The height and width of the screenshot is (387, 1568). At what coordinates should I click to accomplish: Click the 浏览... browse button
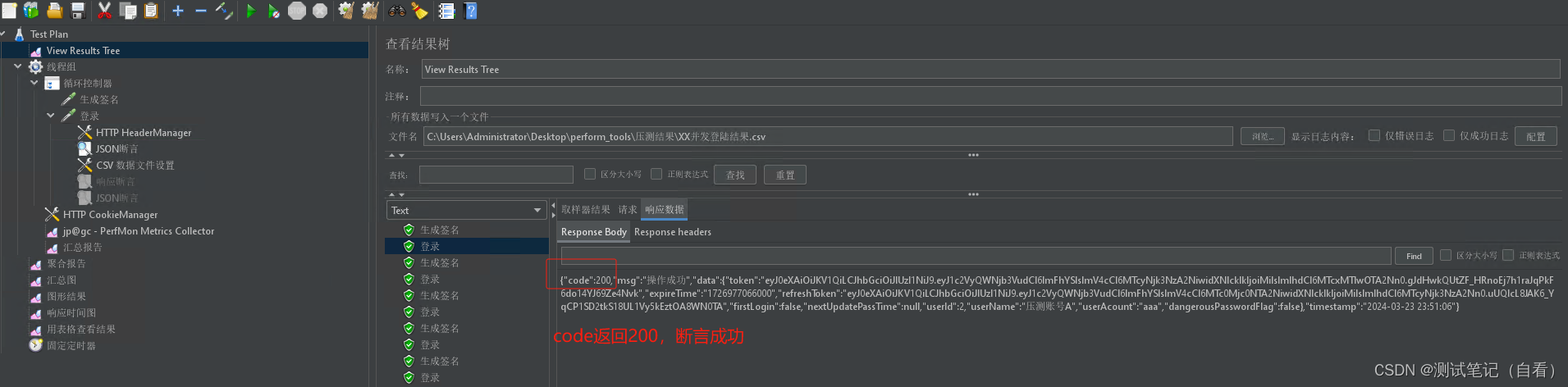(x=1263, y=136)
